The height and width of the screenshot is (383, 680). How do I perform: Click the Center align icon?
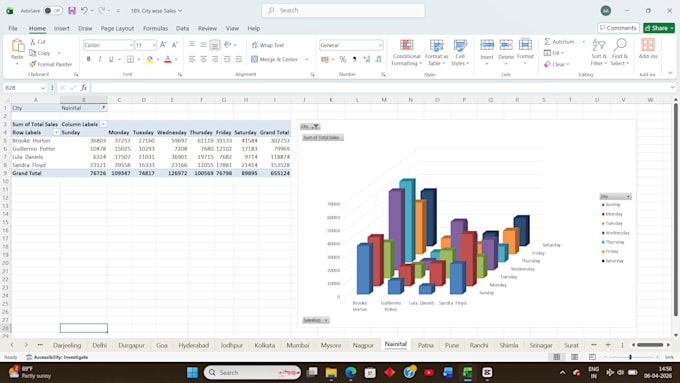point(203,59)
